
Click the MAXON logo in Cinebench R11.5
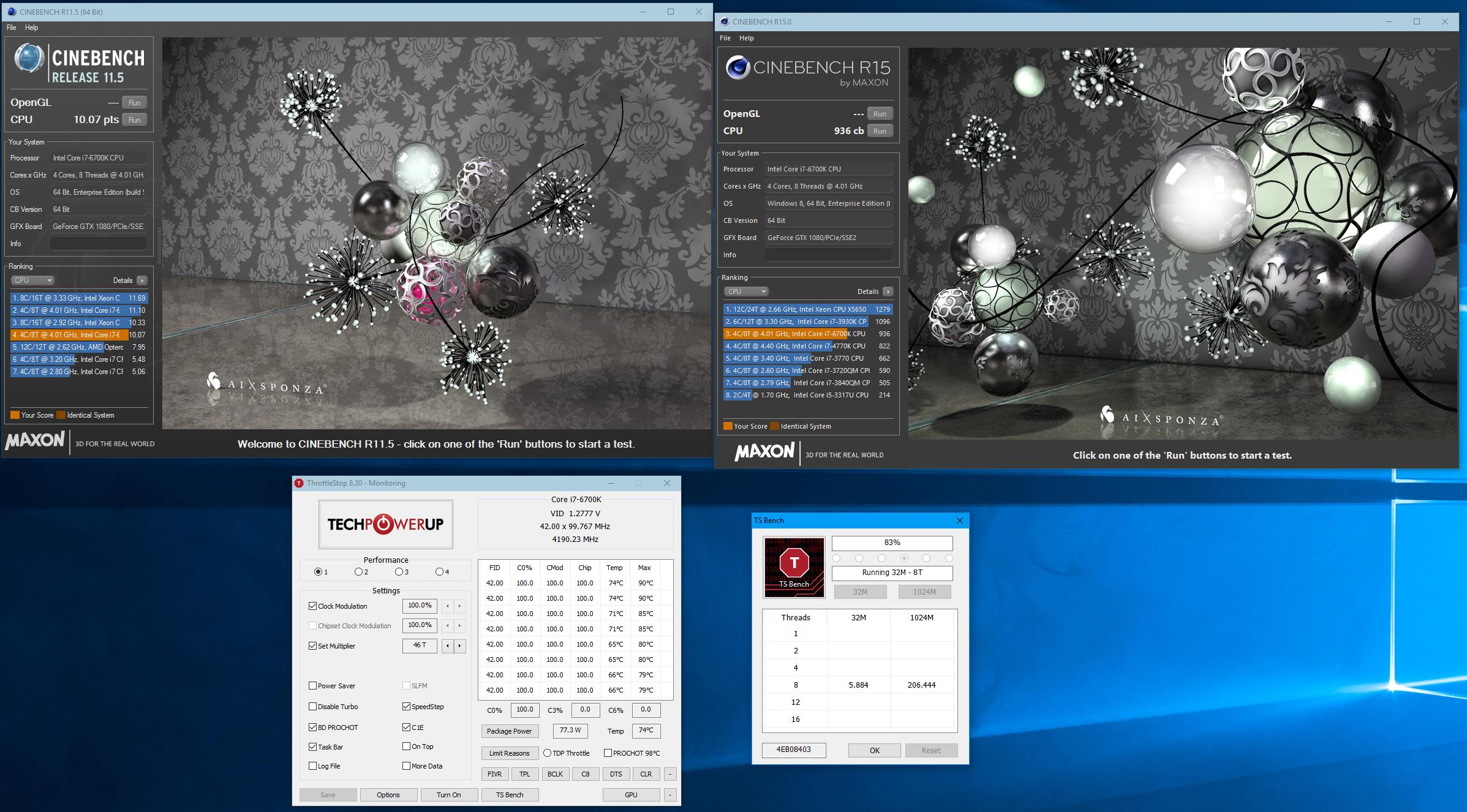click(35, 440)
